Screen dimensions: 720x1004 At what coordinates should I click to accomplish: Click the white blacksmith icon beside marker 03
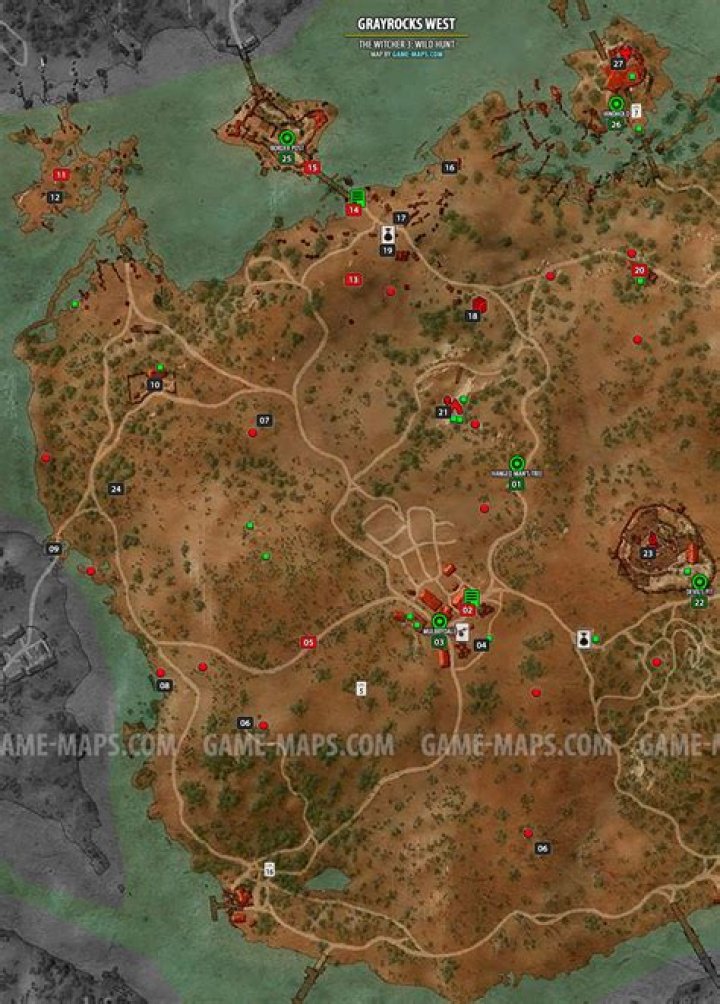click(462, 633)
